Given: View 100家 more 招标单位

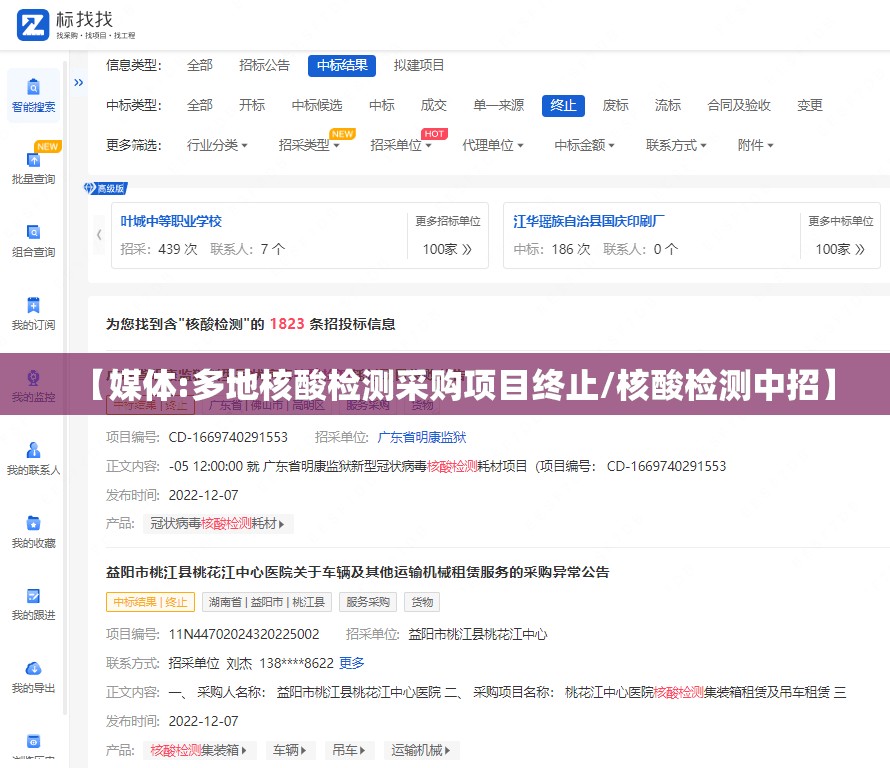Looking at the screenshot, I should [447, 249].
